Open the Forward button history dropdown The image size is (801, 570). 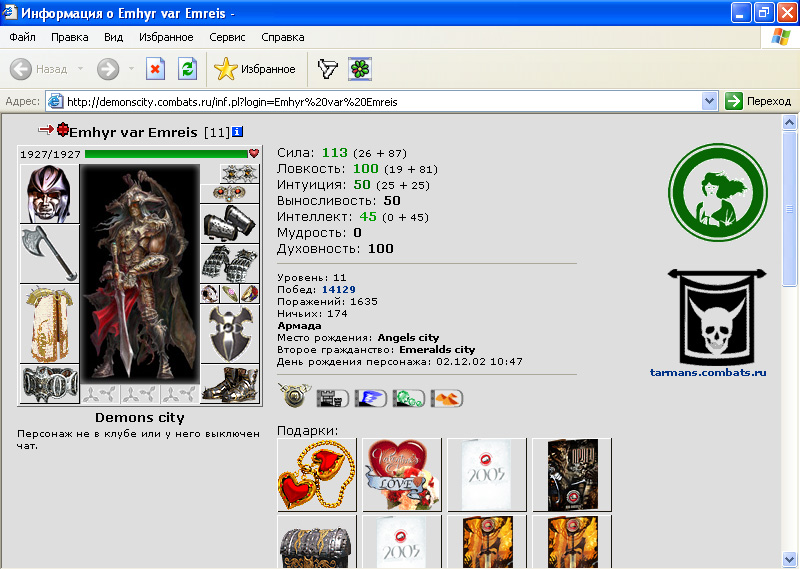coord(131,68)
